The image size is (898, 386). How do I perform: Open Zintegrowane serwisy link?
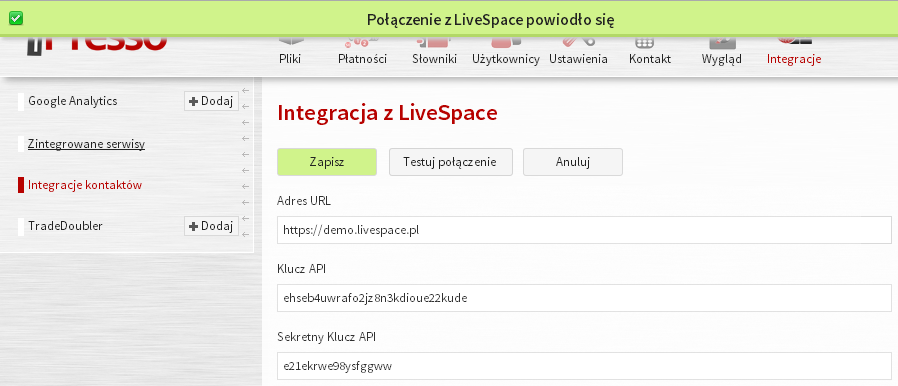point(86,144)
